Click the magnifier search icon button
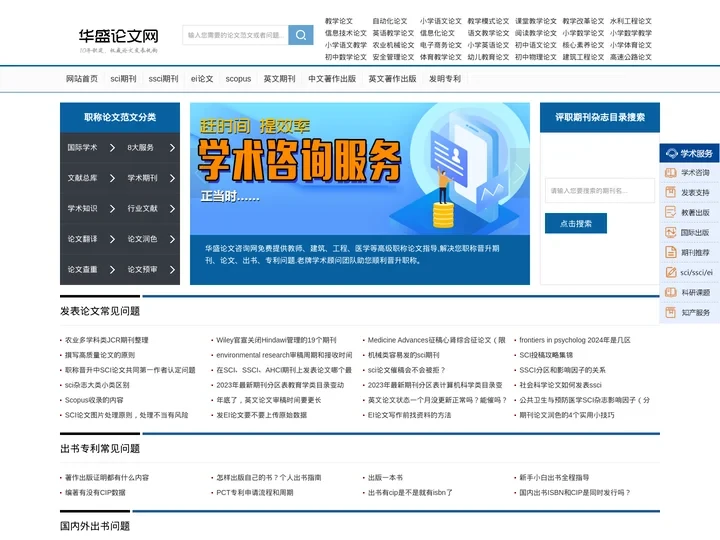Screen dimensions: 720x540 point(301,35)
